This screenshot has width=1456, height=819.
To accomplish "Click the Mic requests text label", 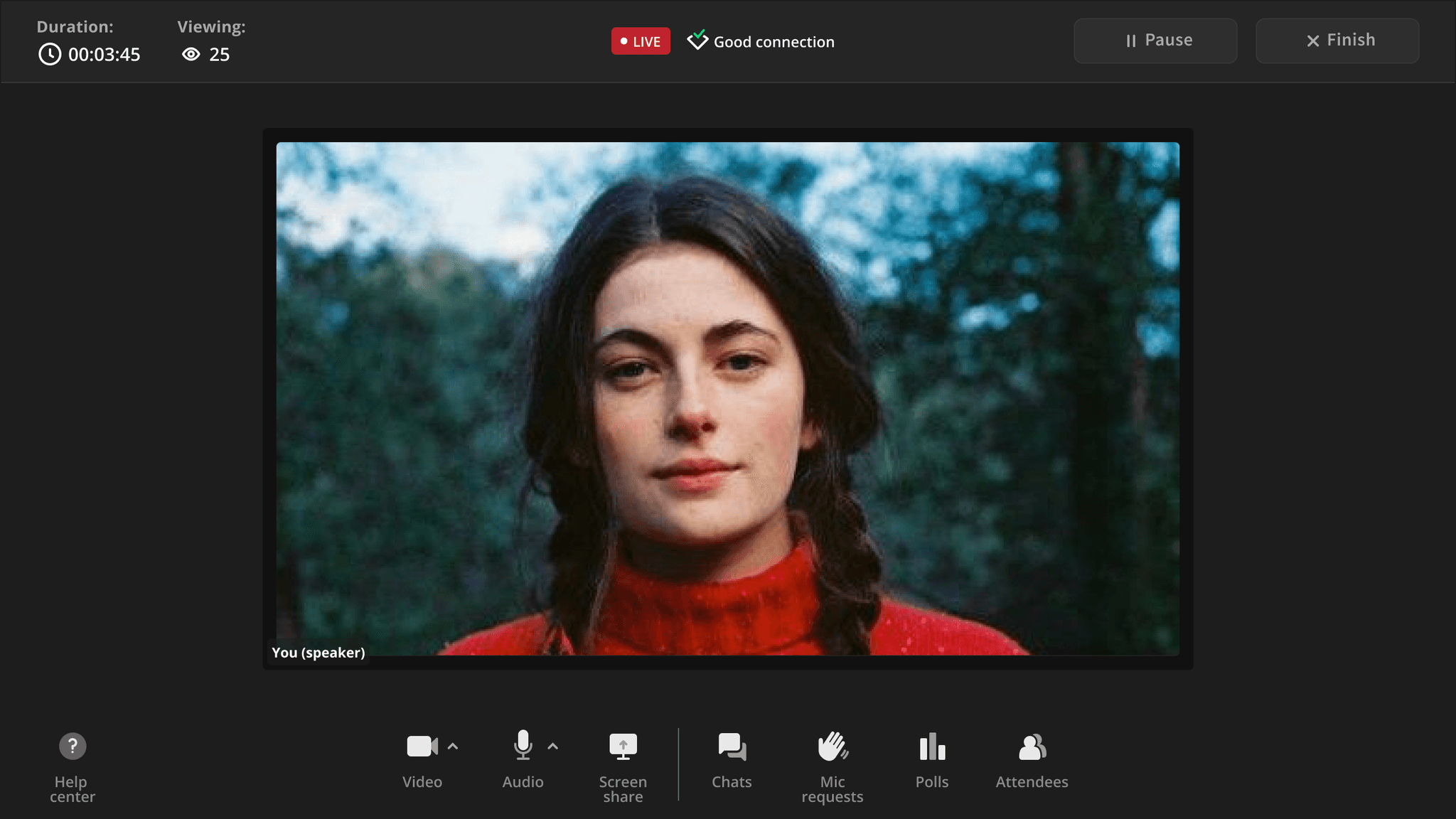I will (x=832, y=789).
